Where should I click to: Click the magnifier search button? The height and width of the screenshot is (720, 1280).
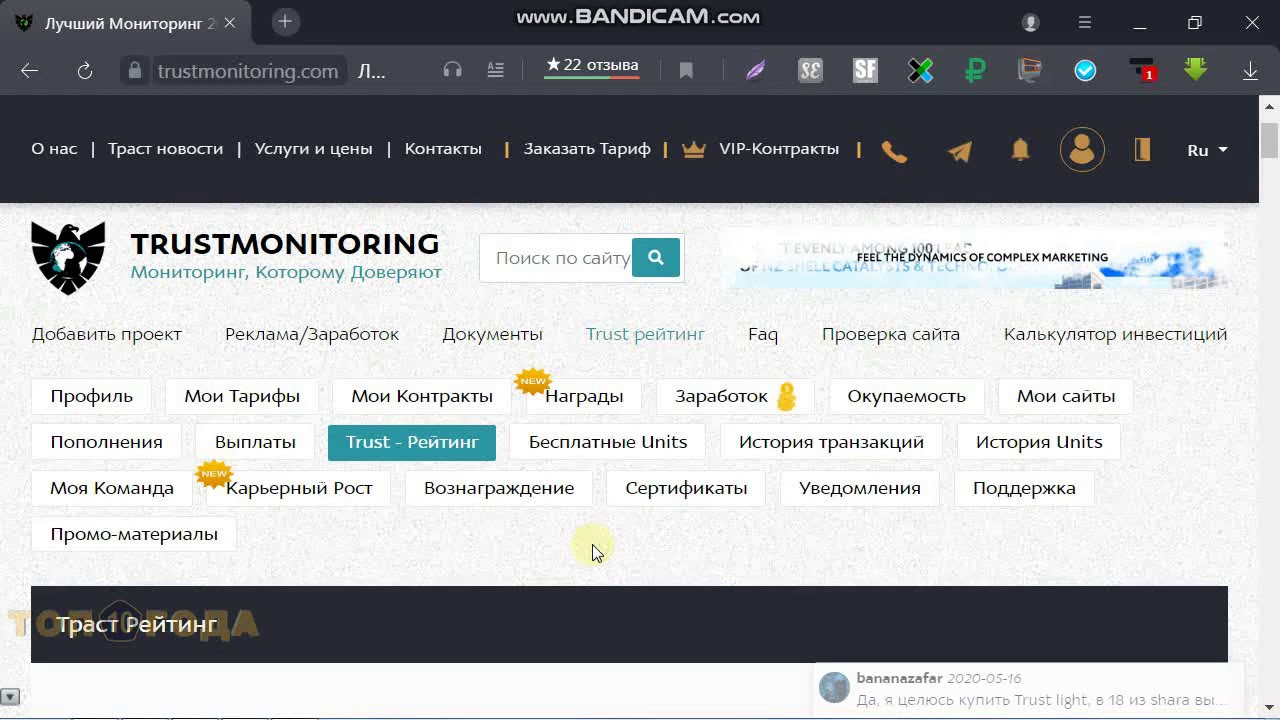pyautogui.click(x=656, y=257)
